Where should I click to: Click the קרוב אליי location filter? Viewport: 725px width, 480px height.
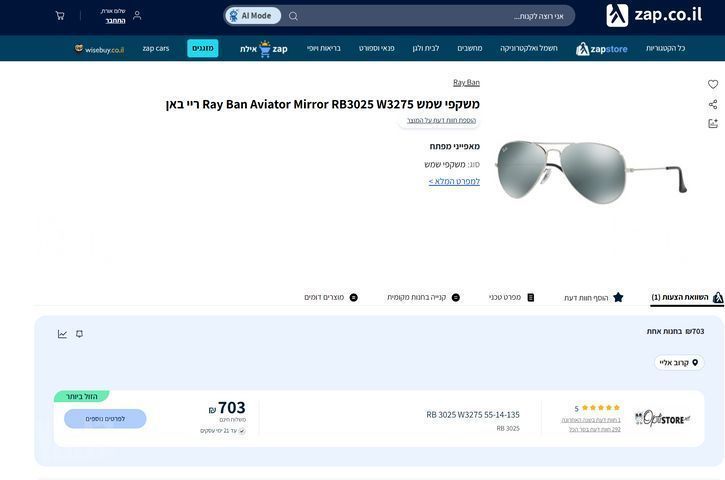pyautogui.click(x=679, y=363)
